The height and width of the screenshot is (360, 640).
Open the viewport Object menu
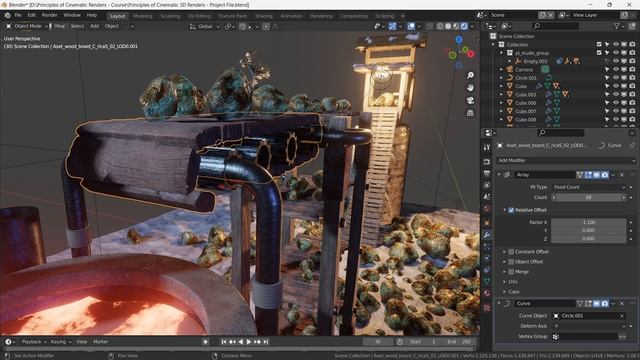tap(112, 26)
